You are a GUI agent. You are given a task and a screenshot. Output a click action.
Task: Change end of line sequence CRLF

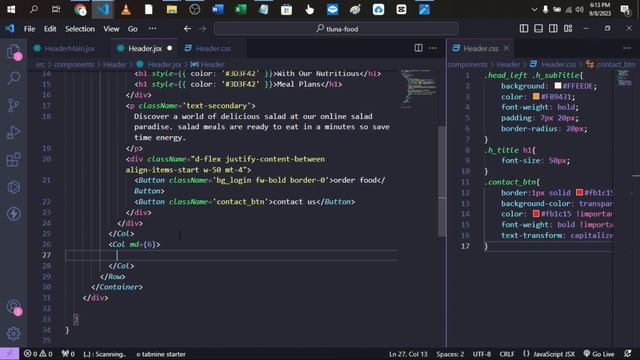pyautogui.click(x=507, y=354)
